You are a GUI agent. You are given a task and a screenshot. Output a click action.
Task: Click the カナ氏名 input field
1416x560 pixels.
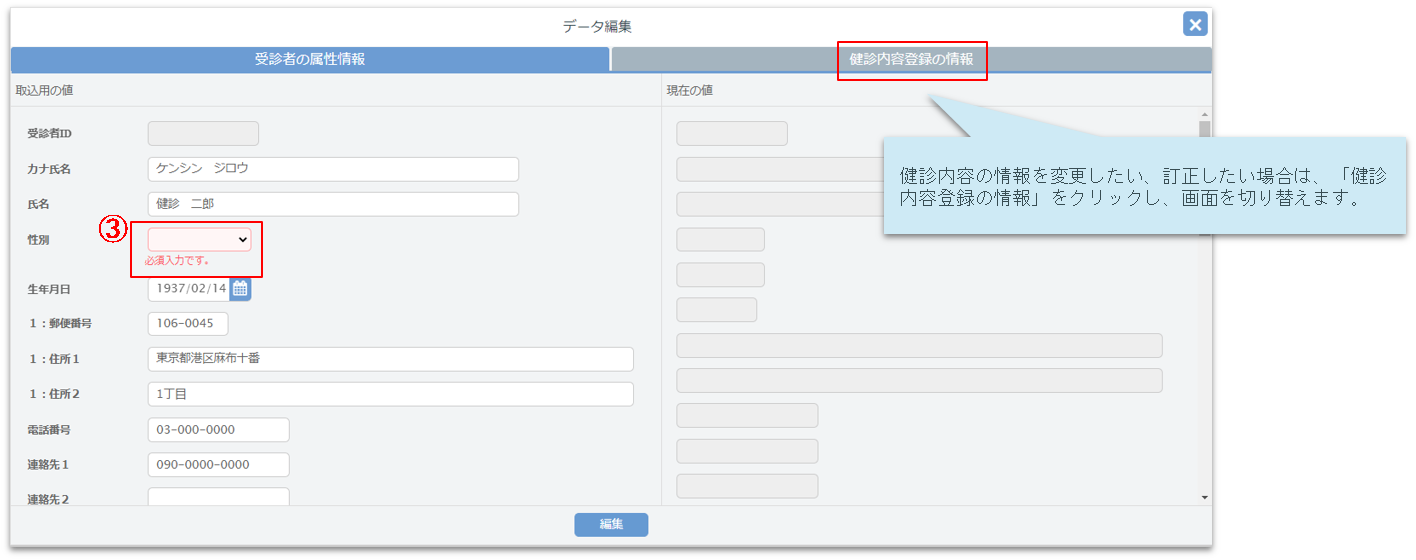tap(333, 169)
